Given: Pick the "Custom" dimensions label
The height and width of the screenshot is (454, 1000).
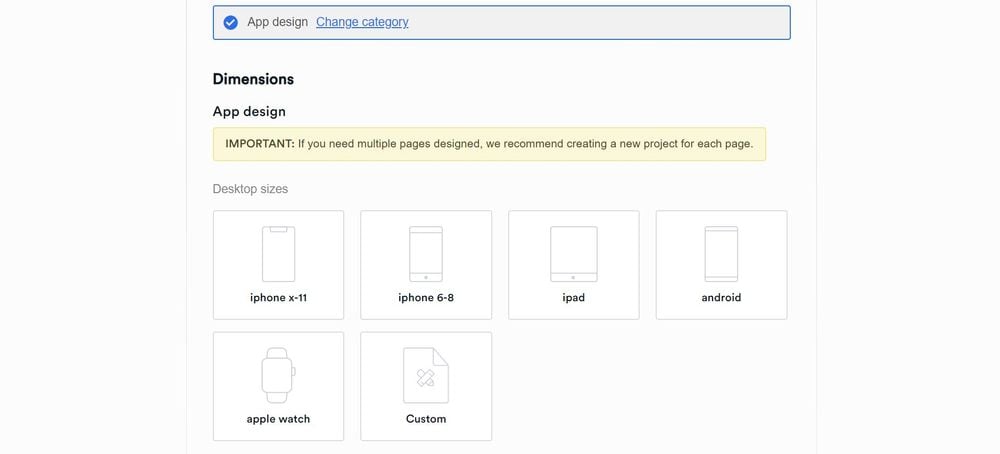Looking at the screenshot, I should pos(426,419).
